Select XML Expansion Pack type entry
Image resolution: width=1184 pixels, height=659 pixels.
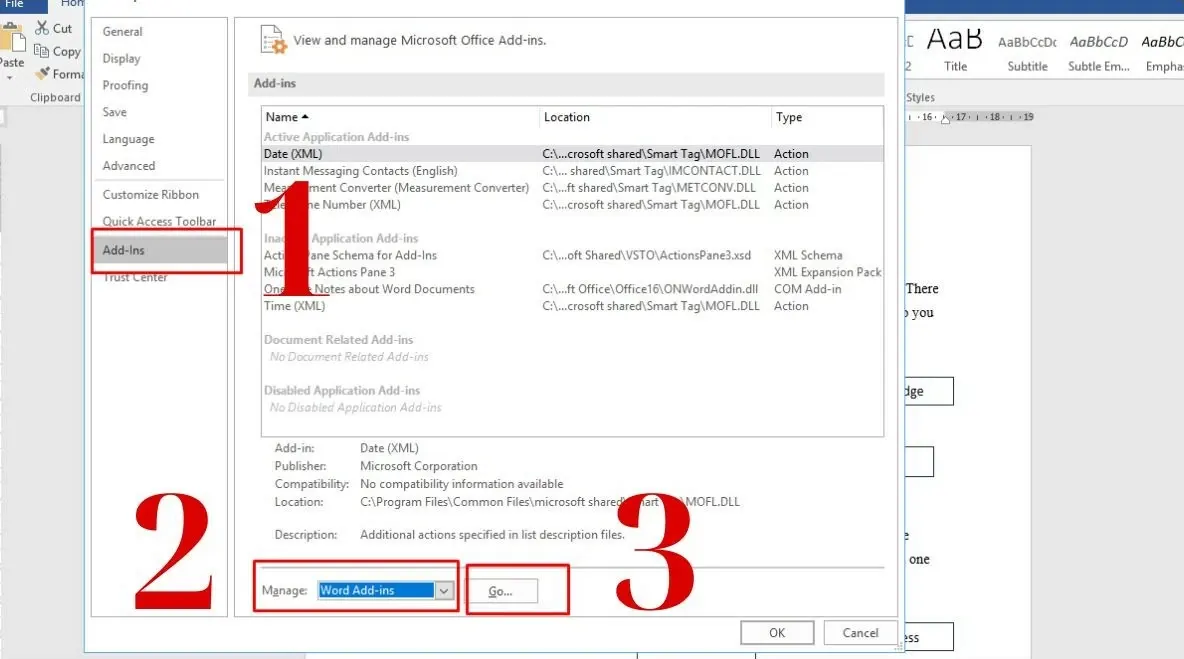point(828,272)
